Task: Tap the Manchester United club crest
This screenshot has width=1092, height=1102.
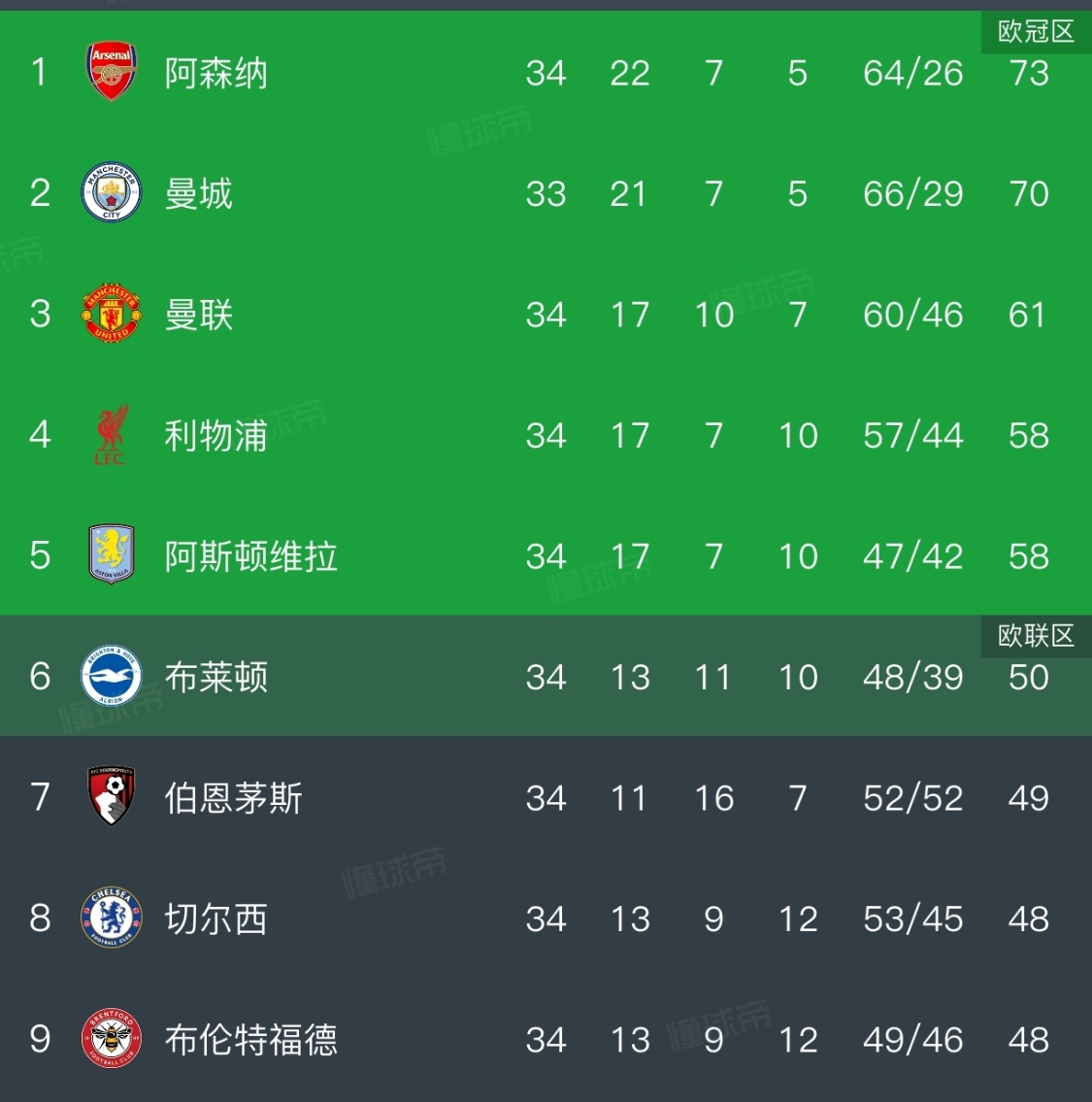Action: (x=112, y=314)
